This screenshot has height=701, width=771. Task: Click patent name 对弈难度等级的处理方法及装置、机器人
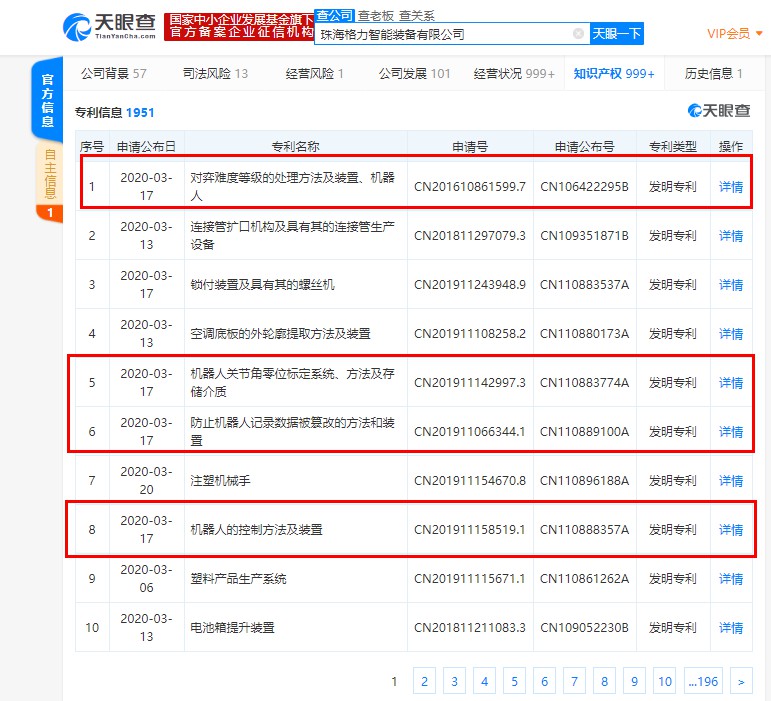coord(292,186)
